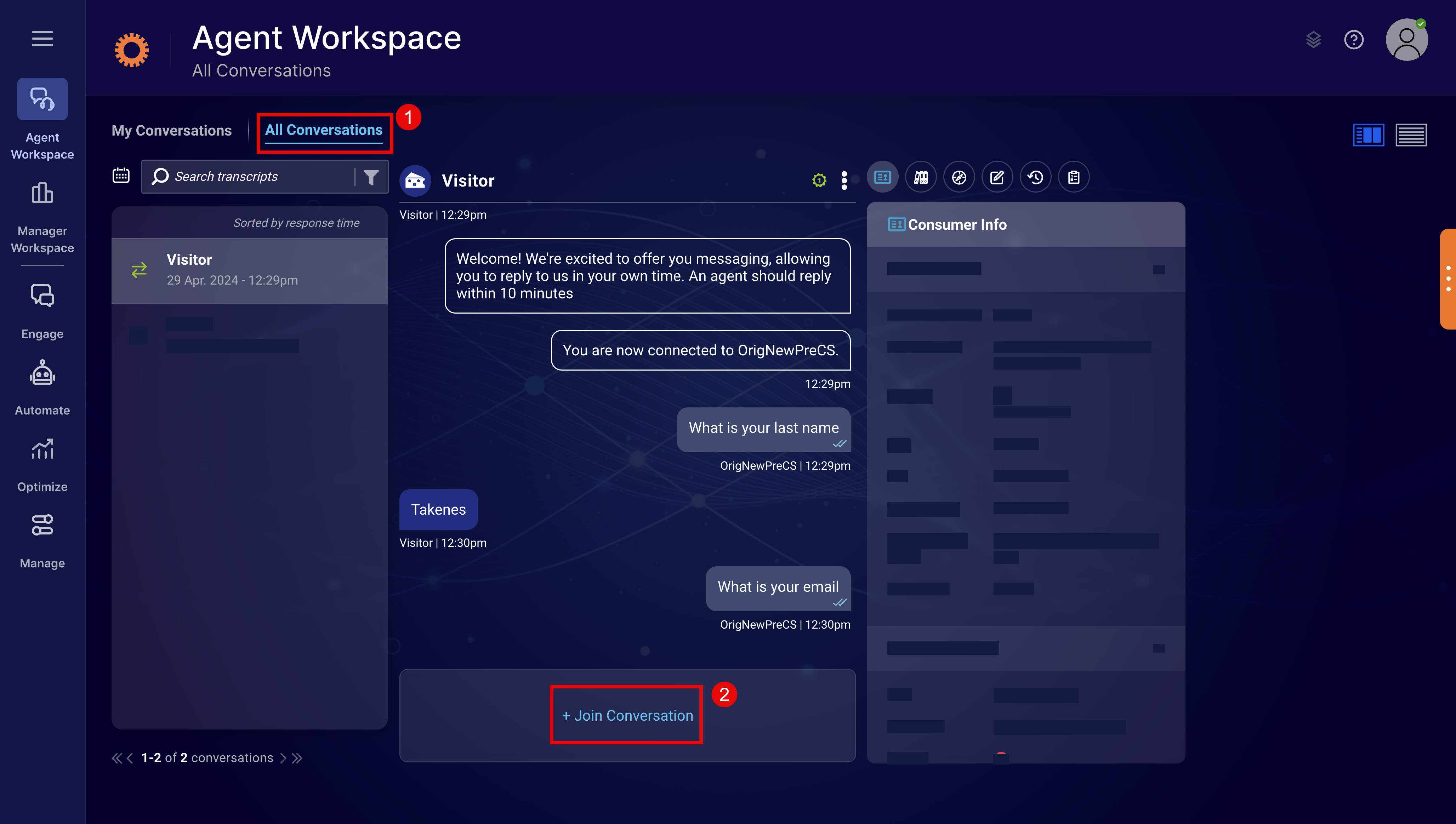Click the 'What is your email' message
This screenshot has width=1456, height=824.
pyautogui.click(x=778, y=589)
